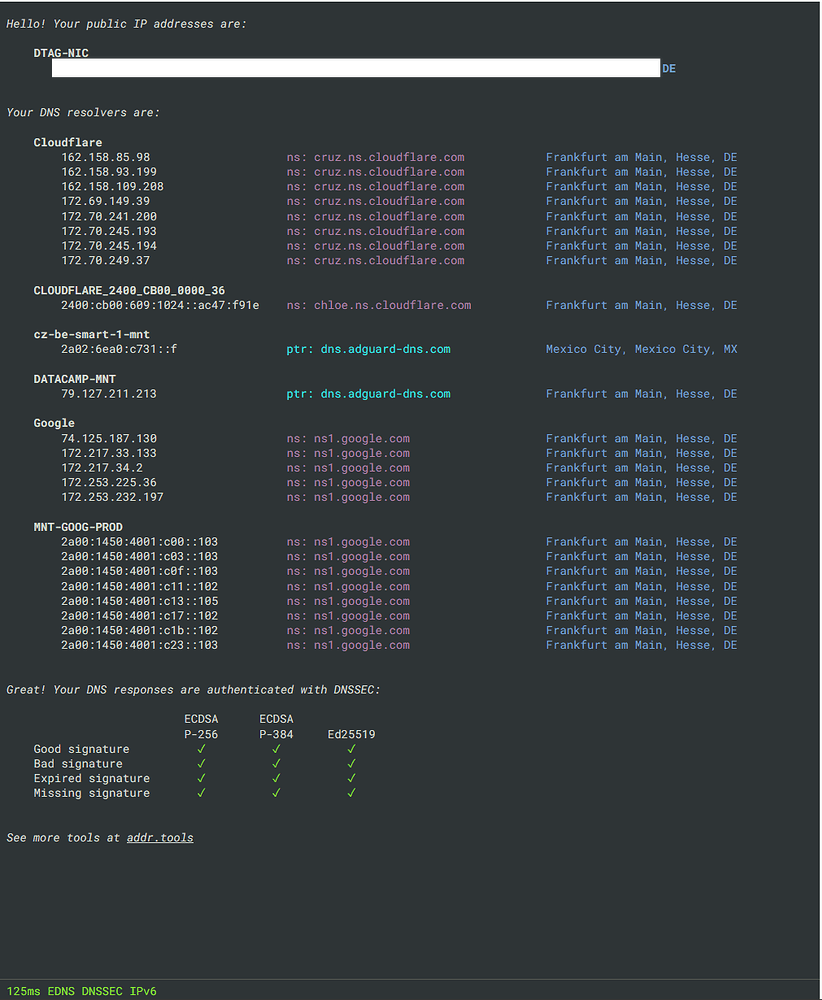The image size is (822, 1000).
Task: Click the Ed25519 column header
Action: [351, 734]
